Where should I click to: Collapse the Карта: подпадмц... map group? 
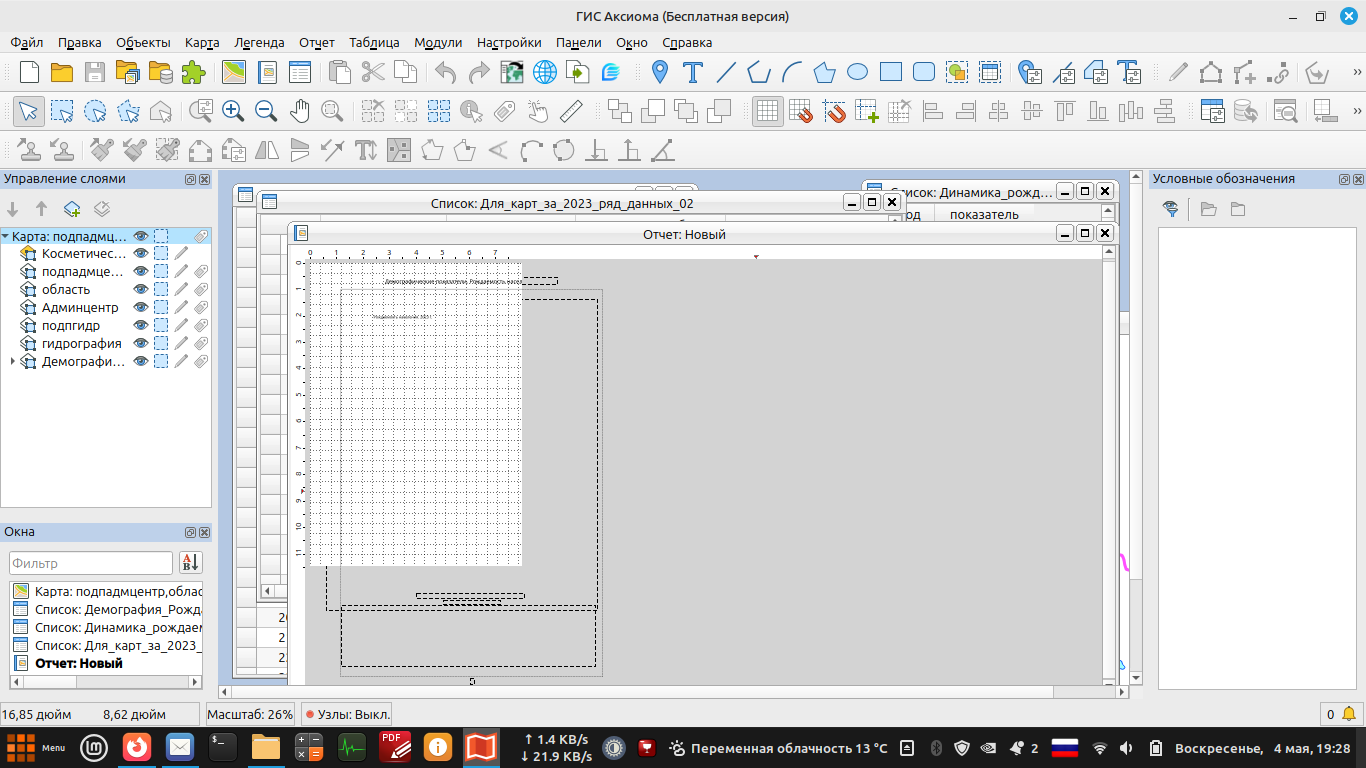point(6,237)
